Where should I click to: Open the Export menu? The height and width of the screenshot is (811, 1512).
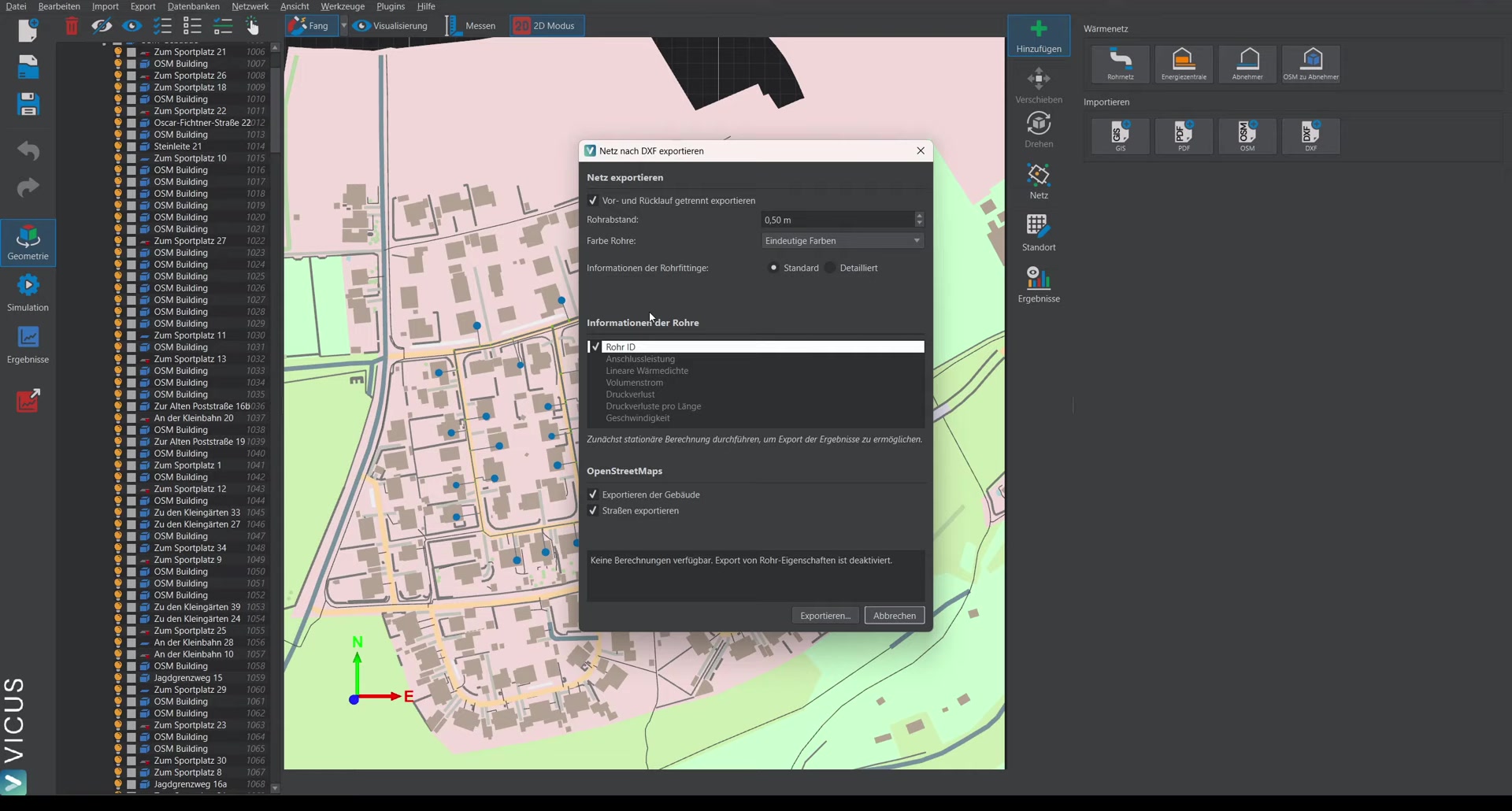(143, 6)
